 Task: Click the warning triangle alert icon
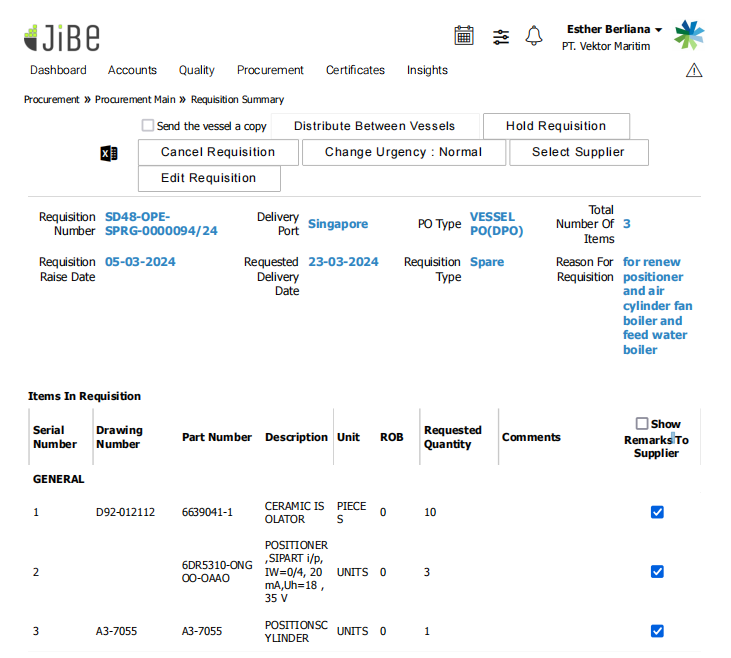(694, 70)
